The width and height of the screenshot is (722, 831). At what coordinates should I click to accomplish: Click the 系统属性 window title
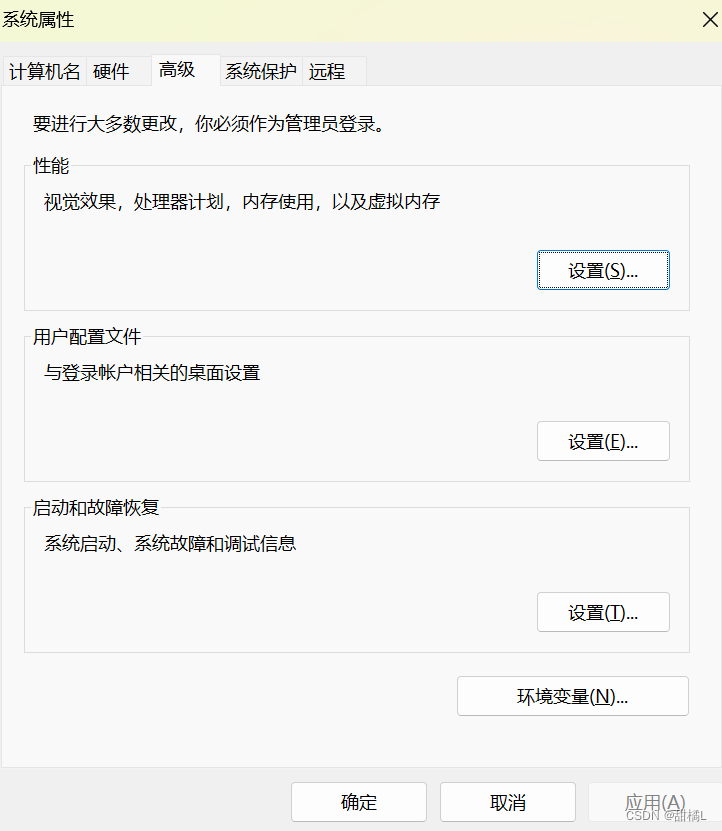pyautogui.click(x=38, y=20)
